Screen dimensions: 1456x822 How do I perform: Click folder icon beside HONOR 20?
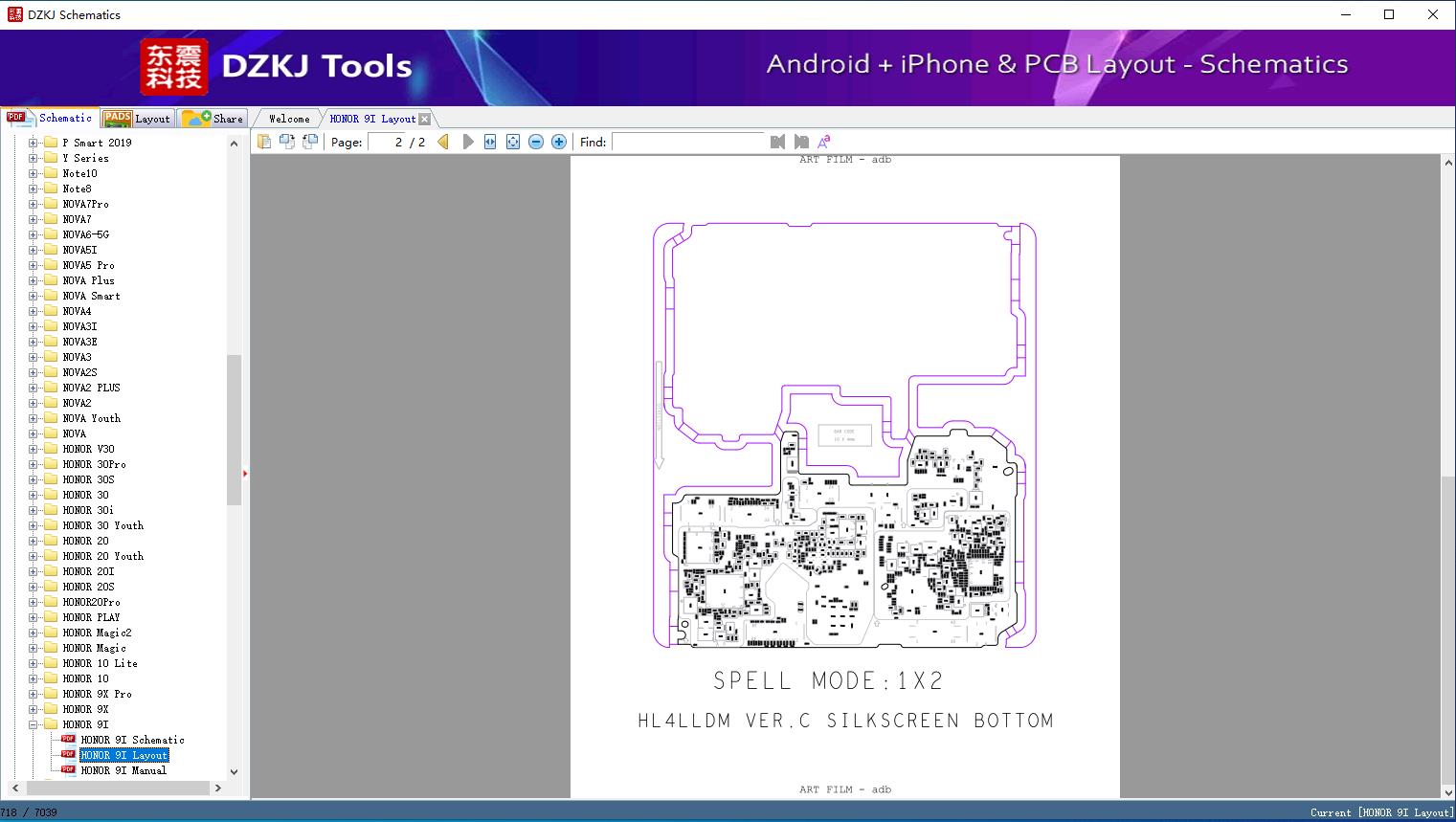[x=51, y=541]
